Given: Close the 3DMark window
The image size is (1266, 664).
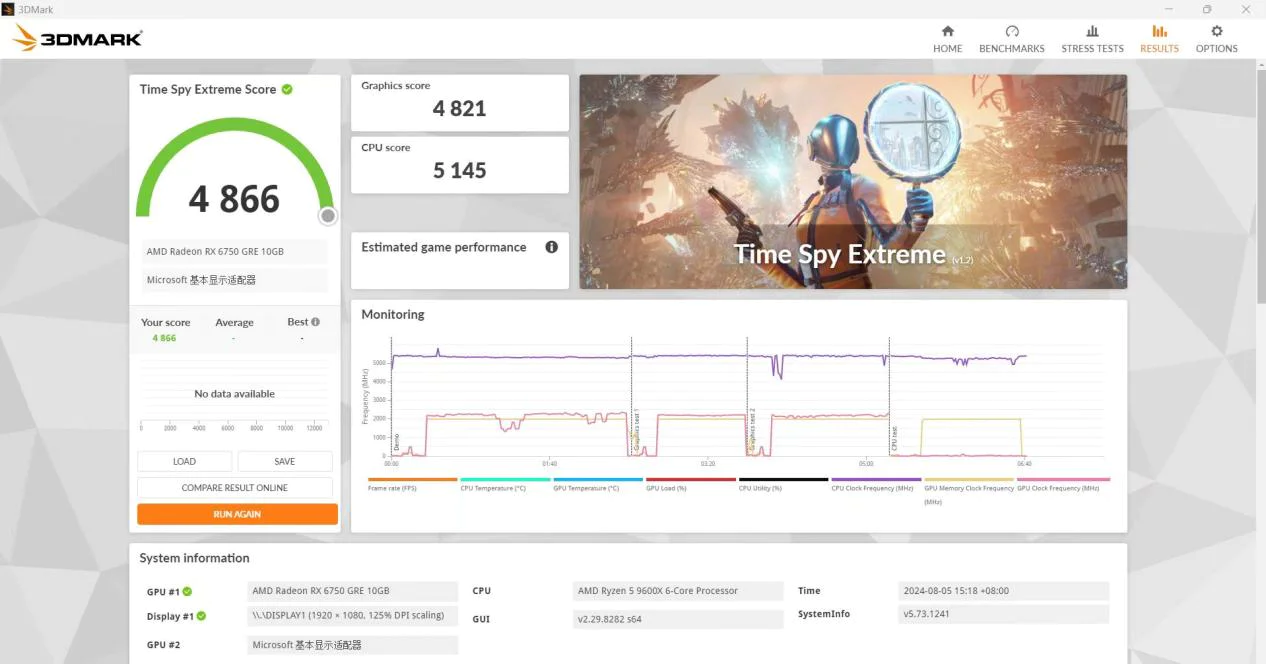Looking at the screenshot, I should (1246, 9).
